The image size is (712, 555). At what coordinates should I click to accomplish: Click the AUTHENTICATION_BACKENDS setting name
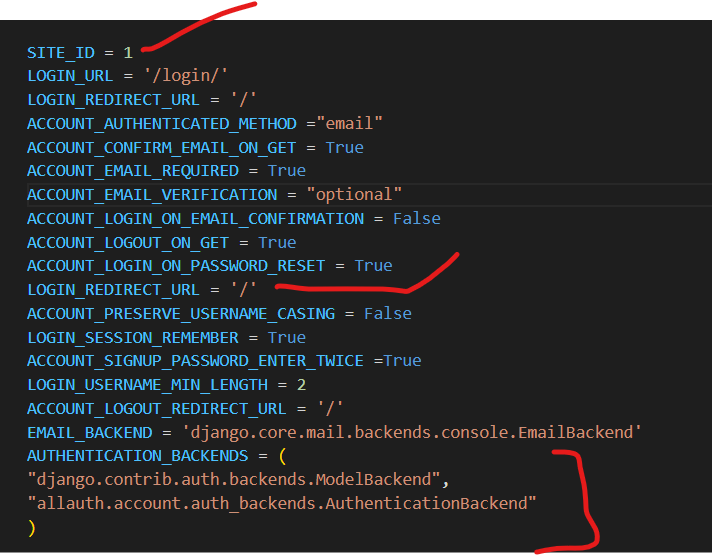pos(138,456)
